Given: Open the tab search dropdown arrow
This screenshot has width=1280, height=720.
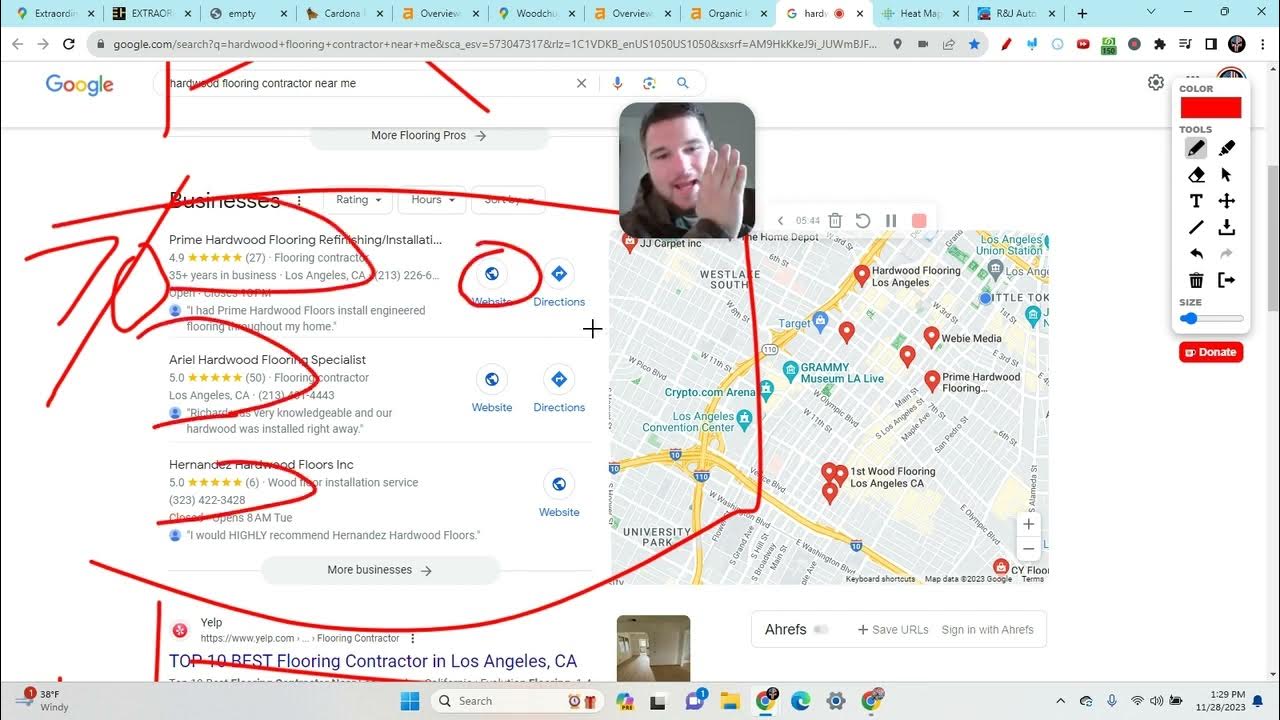Looking at the screenshot, I should (x=1151, y=12).
